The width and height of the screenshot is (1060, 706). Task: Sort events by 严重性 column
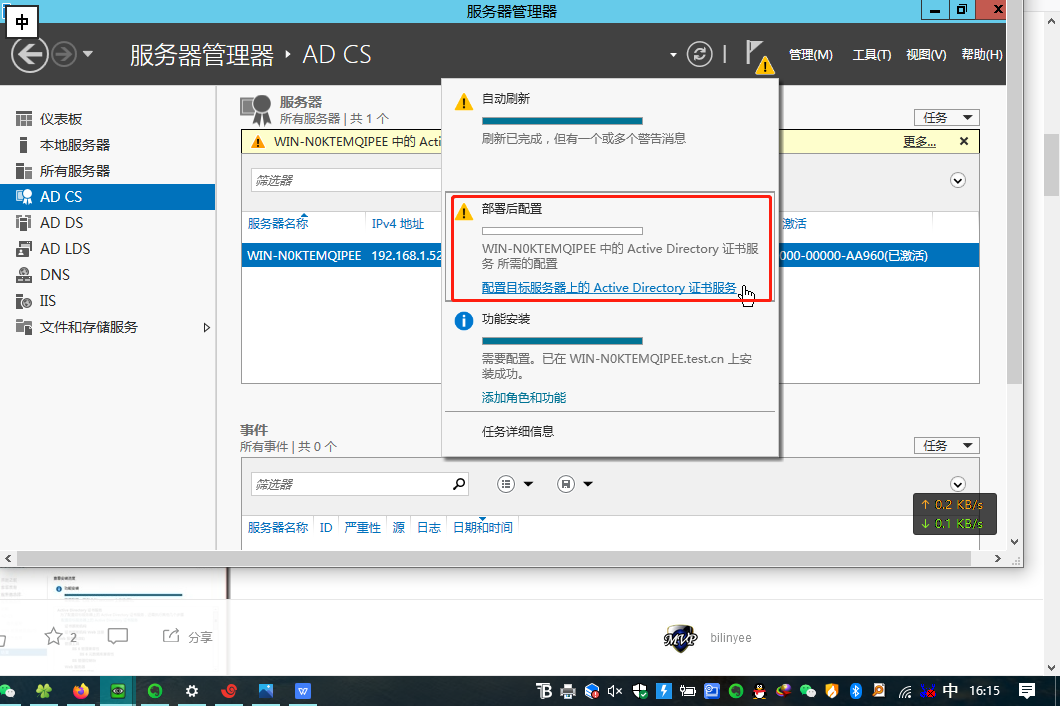362,527
